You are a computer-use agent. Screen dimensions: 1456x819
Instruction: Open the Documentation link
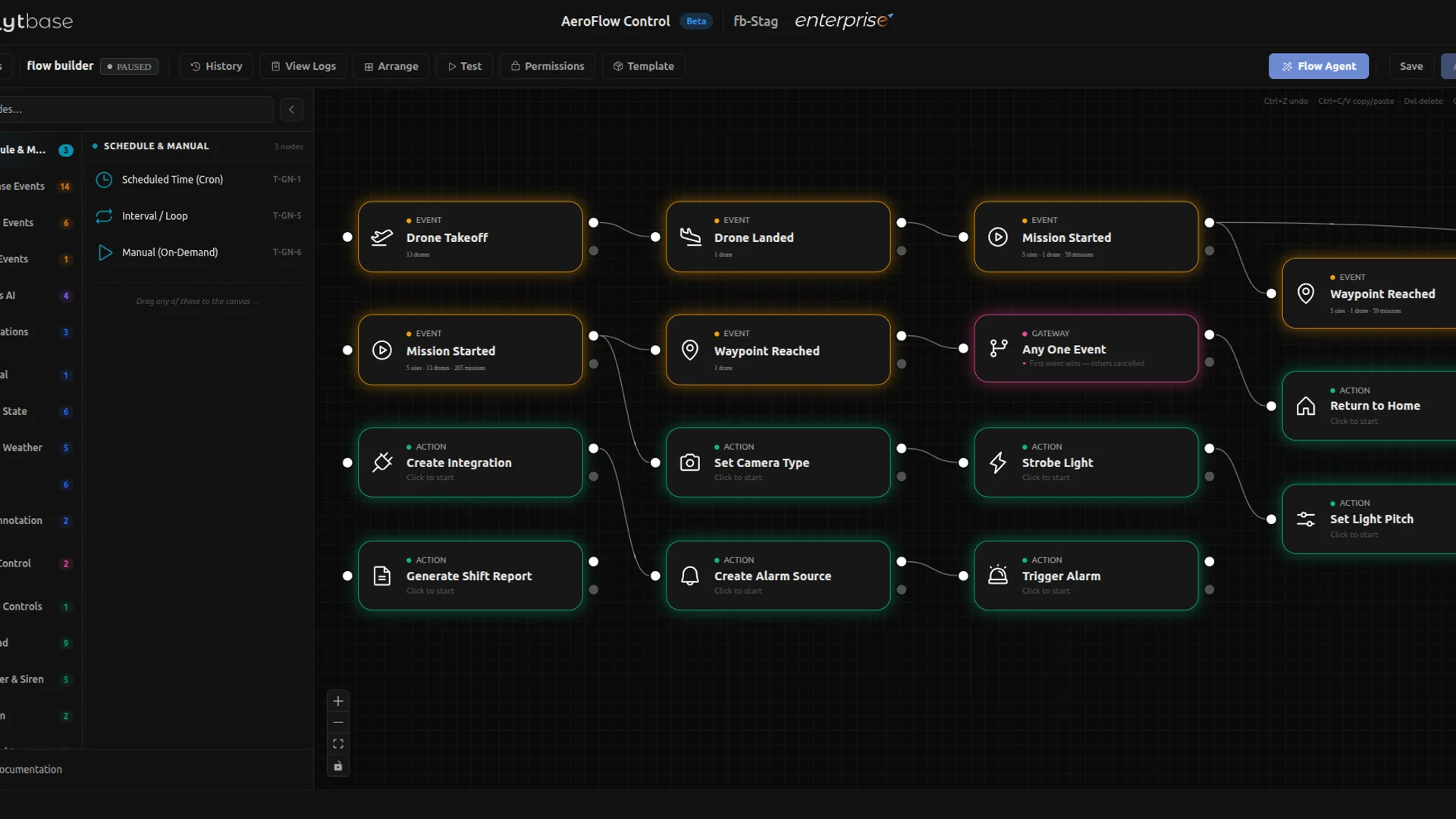click(x=31, y=770)
